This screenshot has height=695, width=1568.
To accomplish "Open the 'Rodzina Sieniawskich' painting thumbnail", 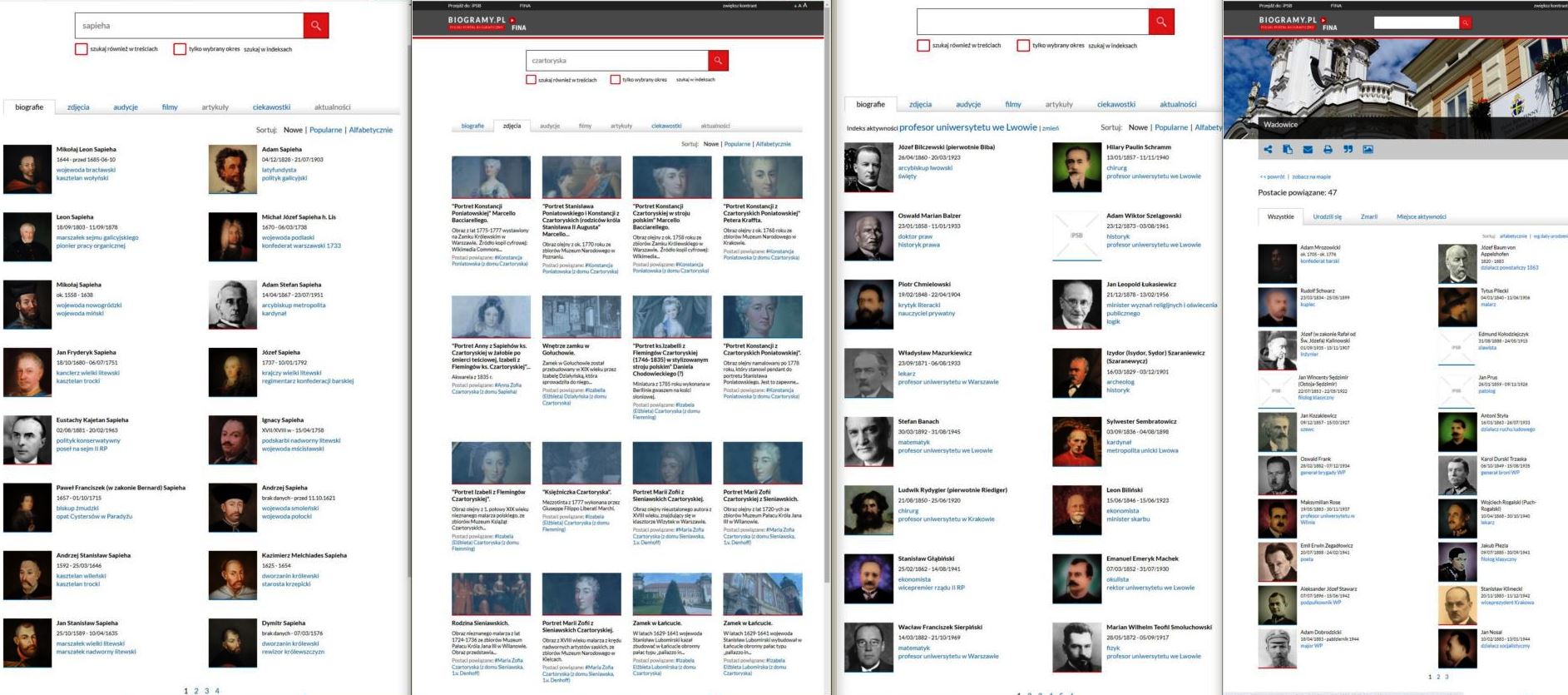I will click(491, 594).
